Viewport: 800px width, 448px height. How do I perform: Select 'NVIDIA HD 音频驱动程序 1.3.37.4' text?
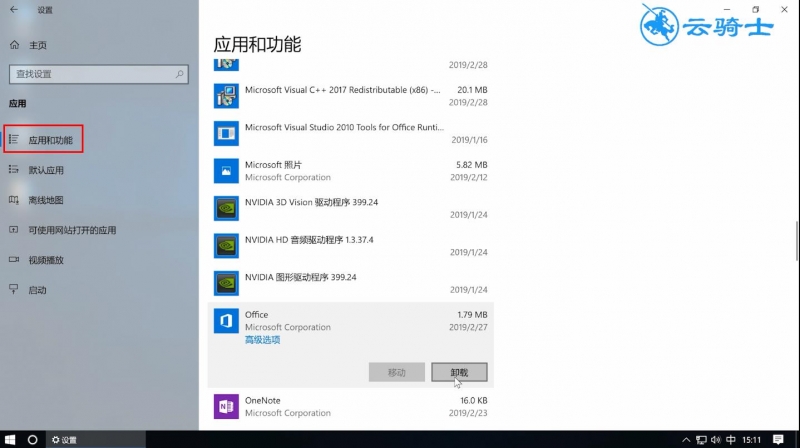(x=309, y=240)
